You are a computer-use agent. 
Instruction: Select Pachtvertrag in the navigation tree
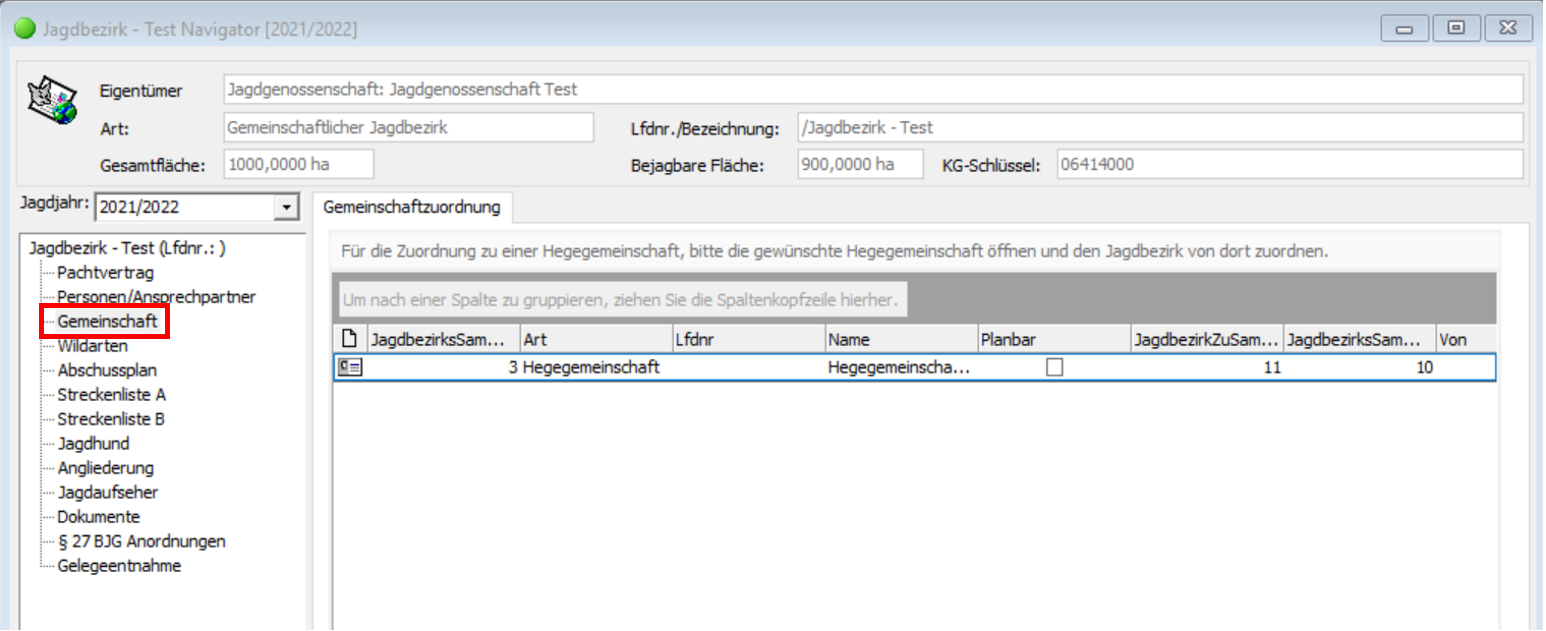tap(105, 272)
